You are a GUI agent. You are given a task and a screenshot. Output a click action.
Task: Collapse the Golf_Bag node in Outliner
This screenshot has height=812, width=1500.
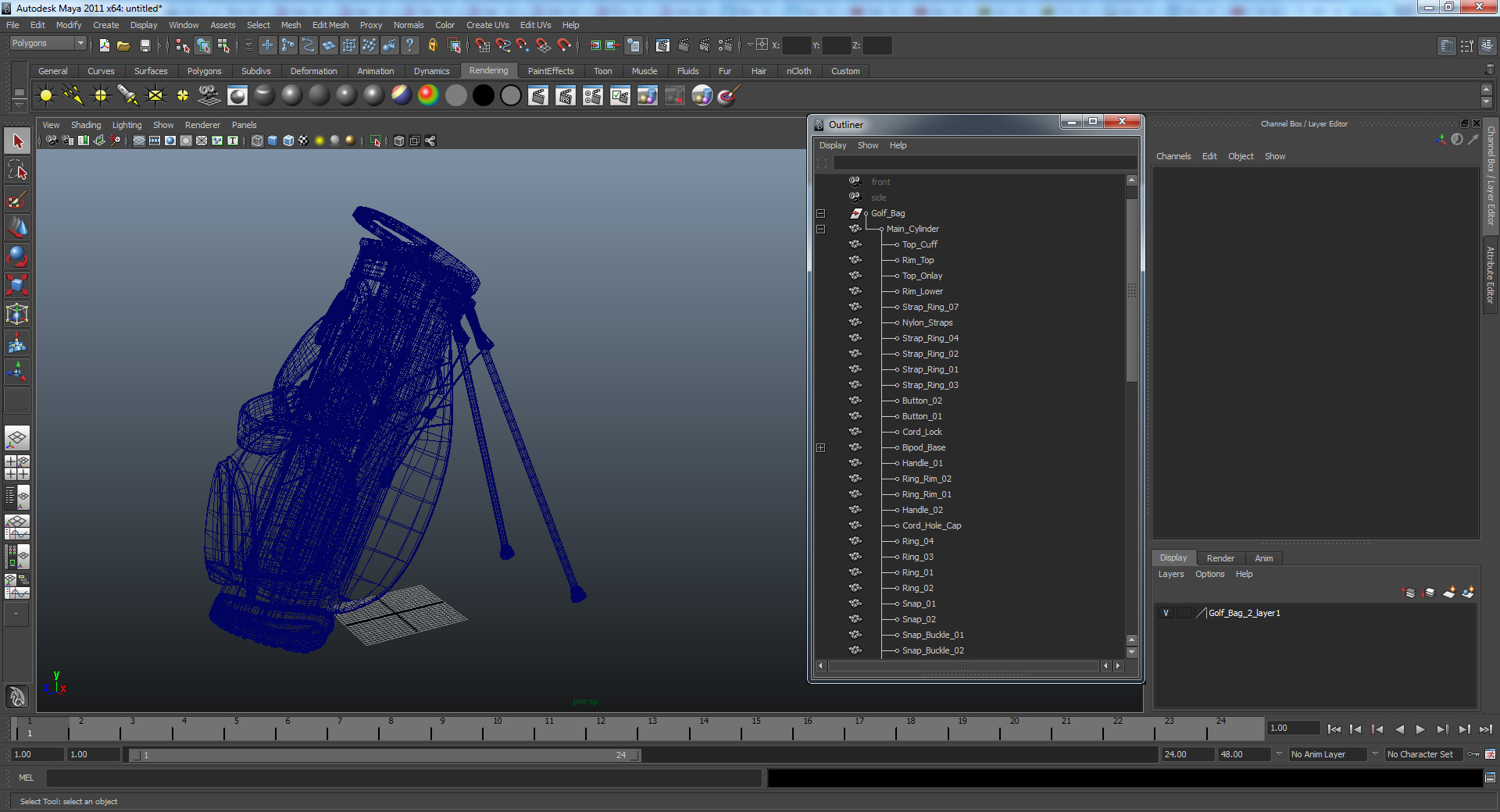(820, 213)
